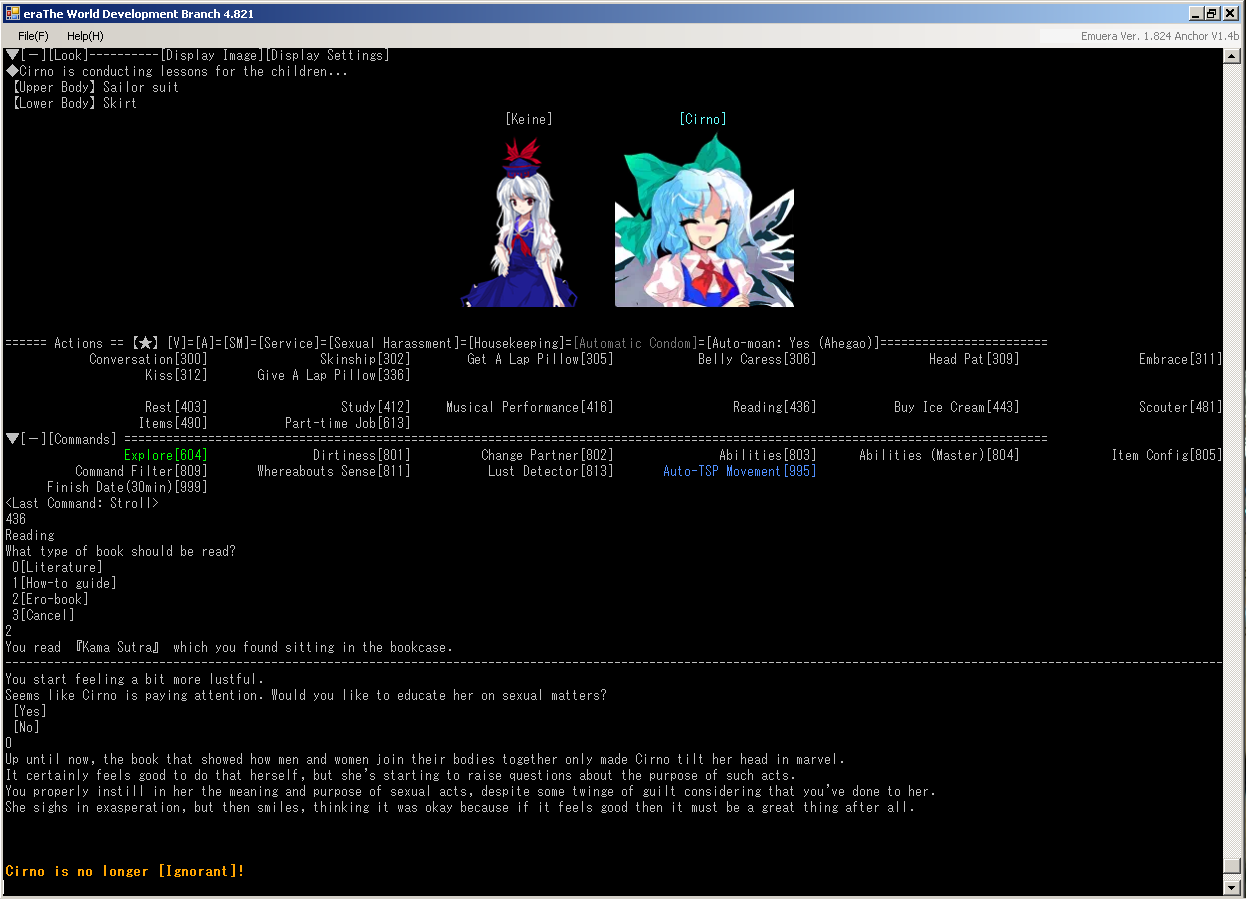Collapse the top Look section triangle
The image size is (1246, 899).
pyautogui.click(x=12, y=55)
